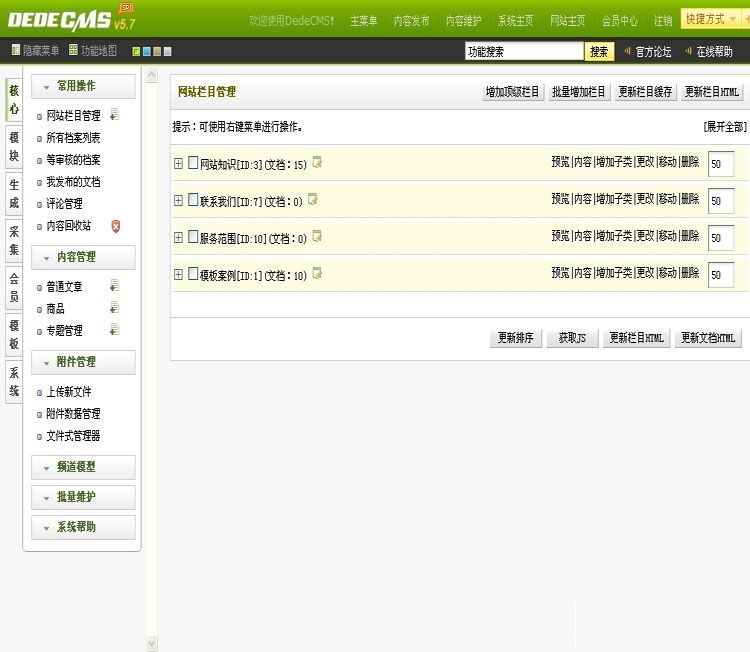Open the 快捷方式 dropdown
The width and height of the screenshot is (750, 652).
tap(710, 19)
